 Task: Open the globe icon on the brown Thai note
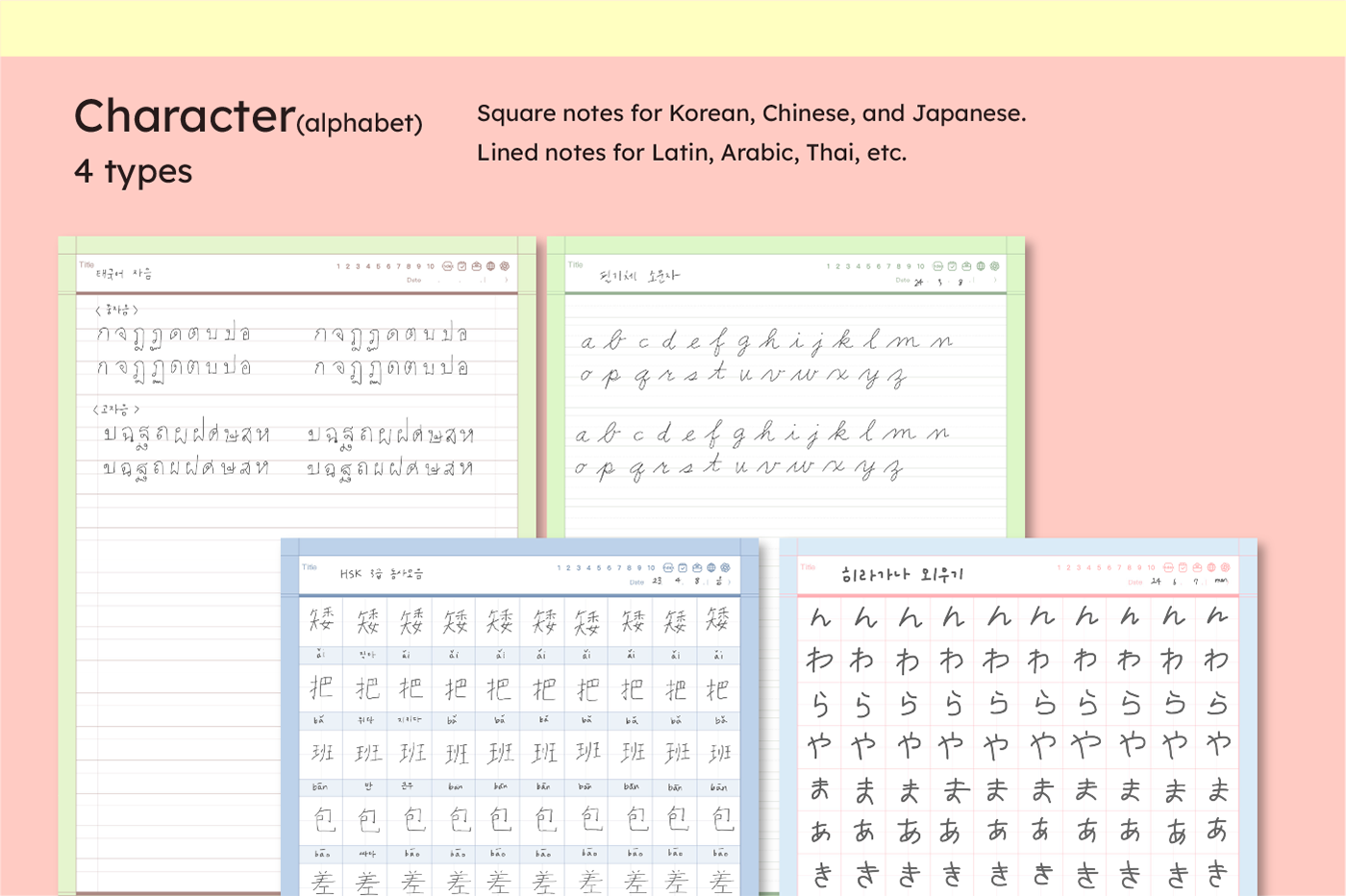[490, 266]
